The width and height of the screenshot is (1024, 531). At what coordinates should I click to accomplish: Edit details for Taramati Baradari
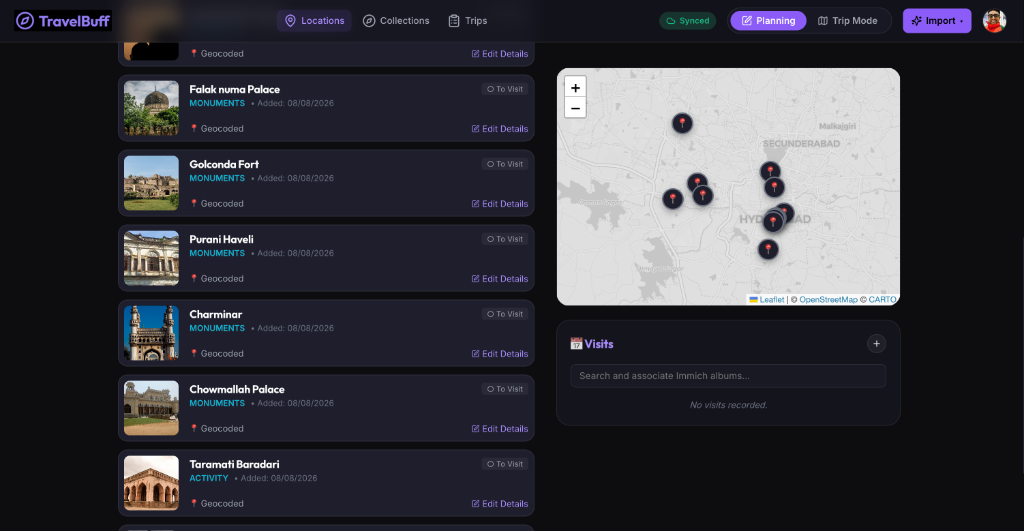click(x=500, y=504)
